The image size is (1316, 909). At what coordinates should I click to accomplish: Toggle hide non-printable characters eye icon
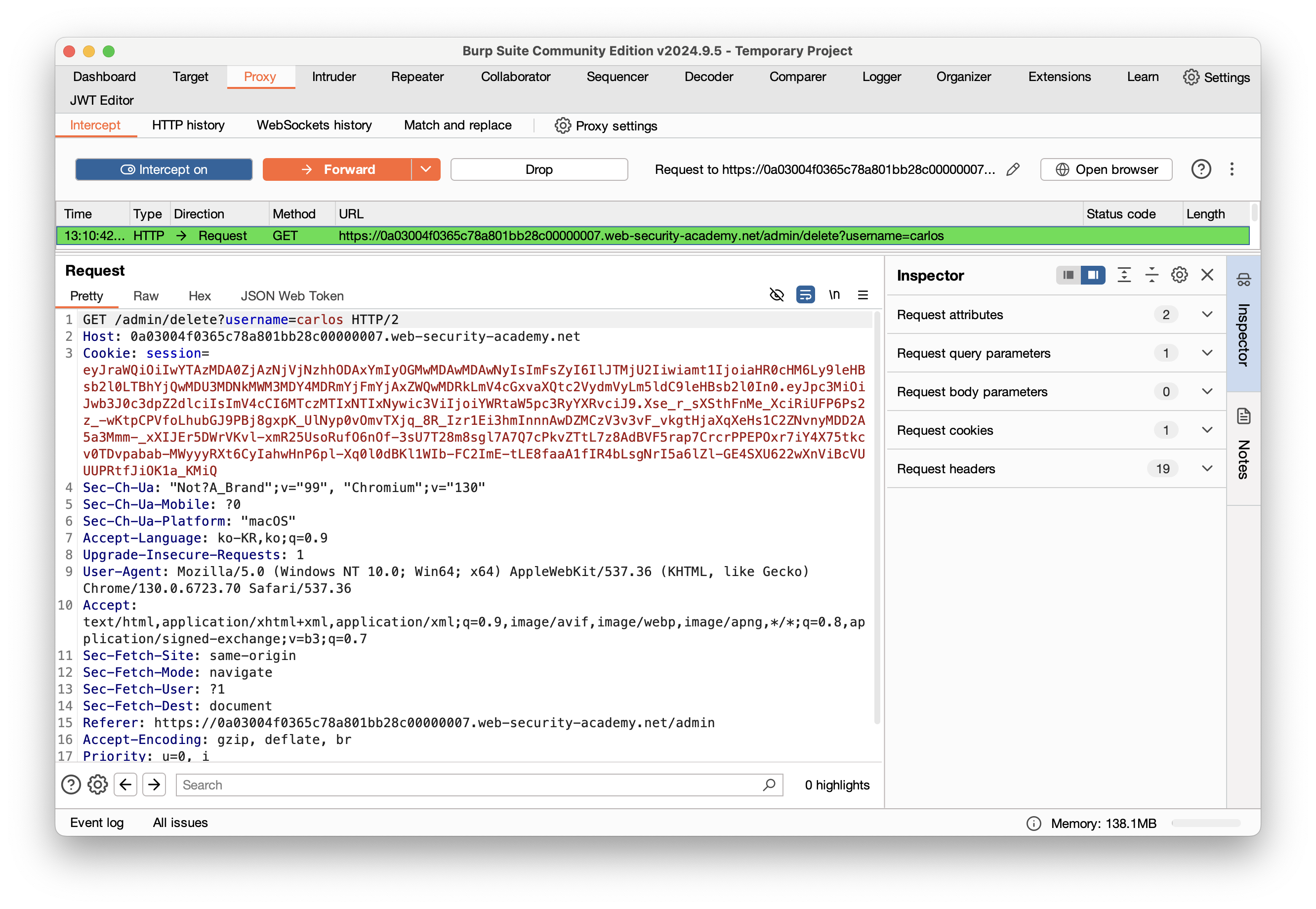pyautogui.click(x=777, y=295)
